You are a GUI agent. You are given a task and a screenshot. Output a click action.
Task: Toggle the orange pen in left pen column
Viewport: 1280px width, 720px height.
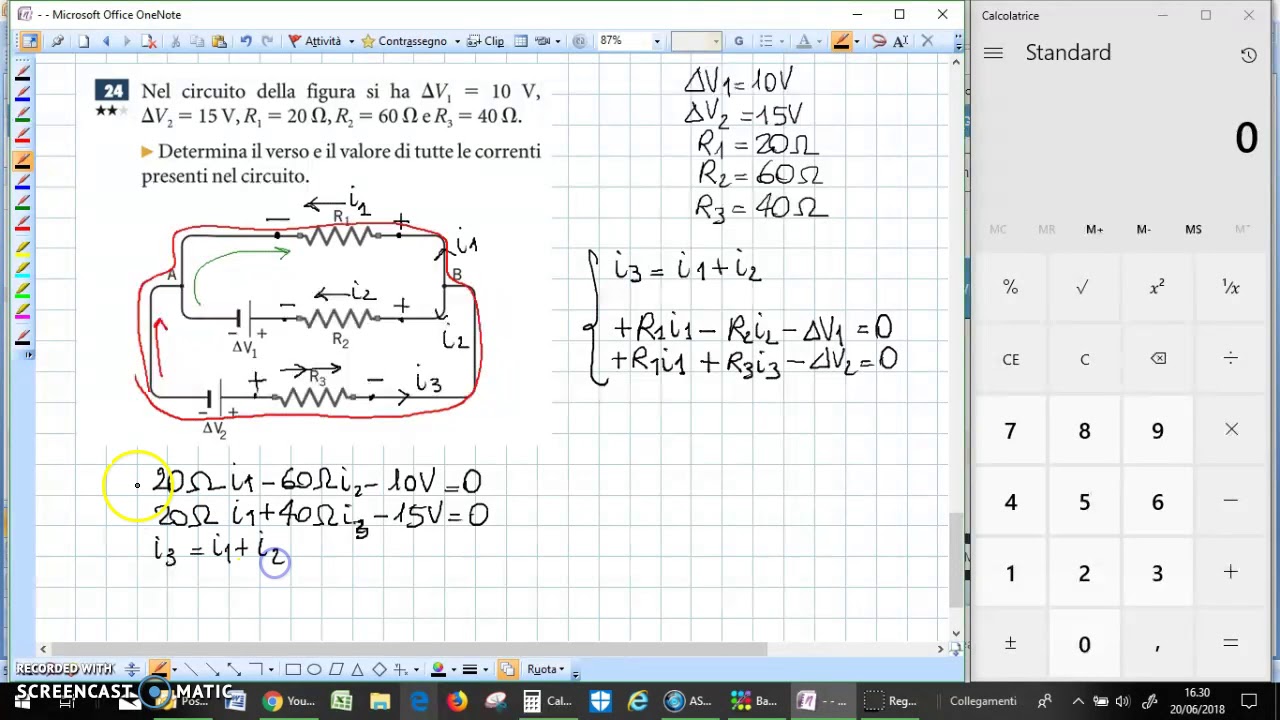point(22,160)
